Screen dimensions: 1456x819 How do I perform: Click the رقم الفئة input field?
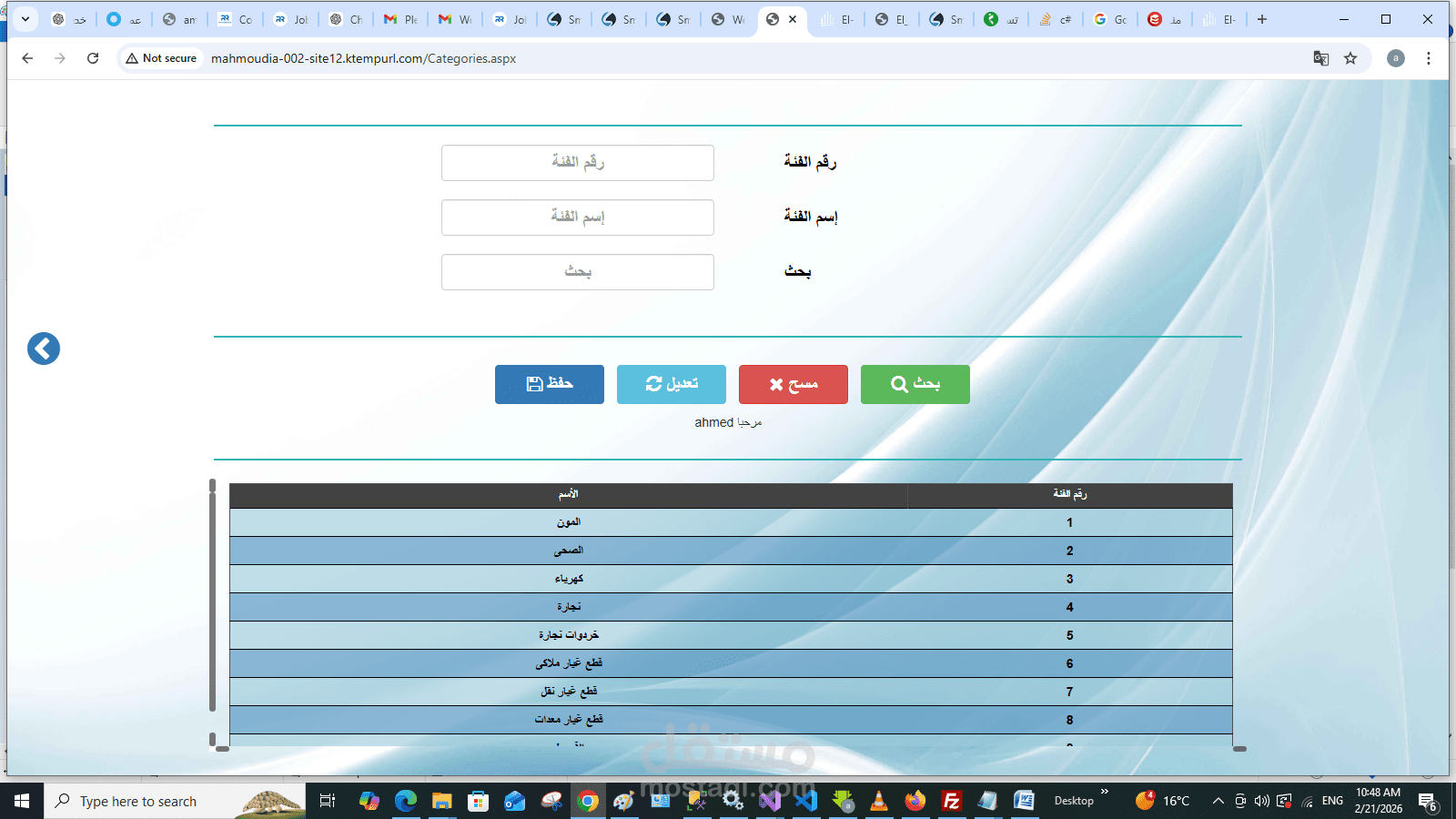pyautogui.click(x=578, y=163)
